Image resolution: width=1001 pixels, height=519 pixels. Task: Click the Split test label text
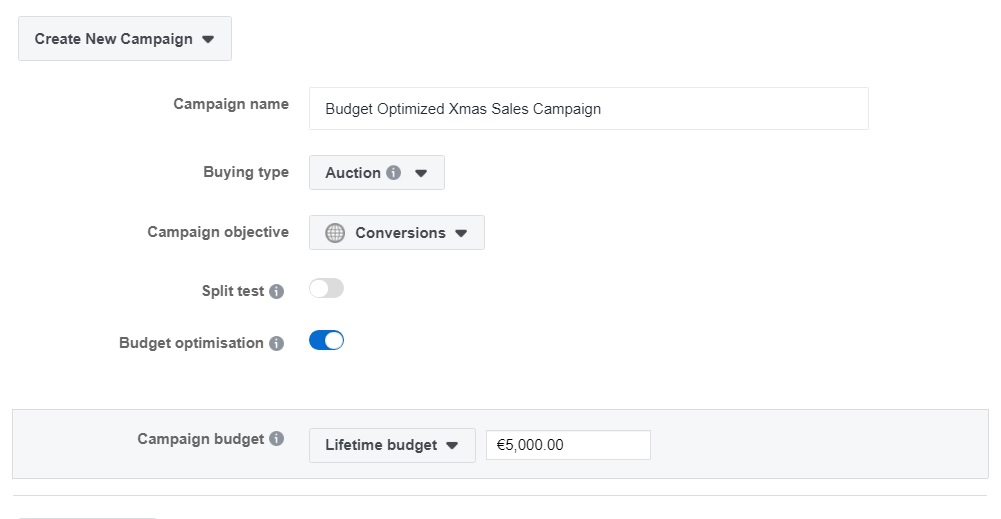coord(232,291)
